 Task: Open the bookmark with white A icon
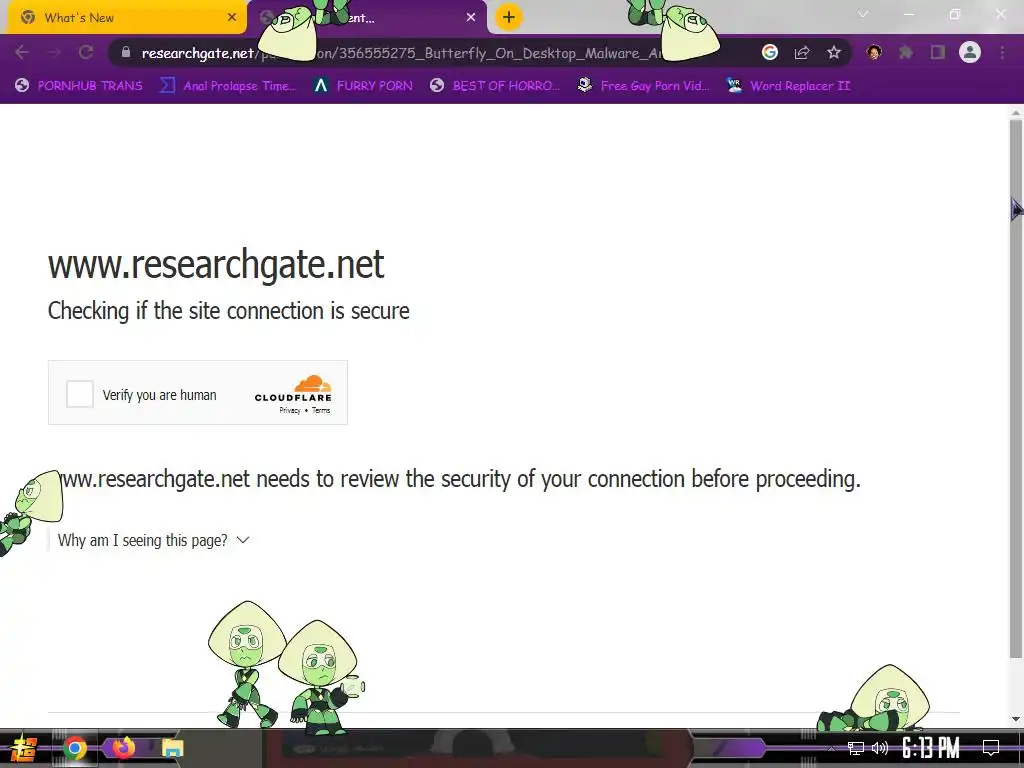363,86
